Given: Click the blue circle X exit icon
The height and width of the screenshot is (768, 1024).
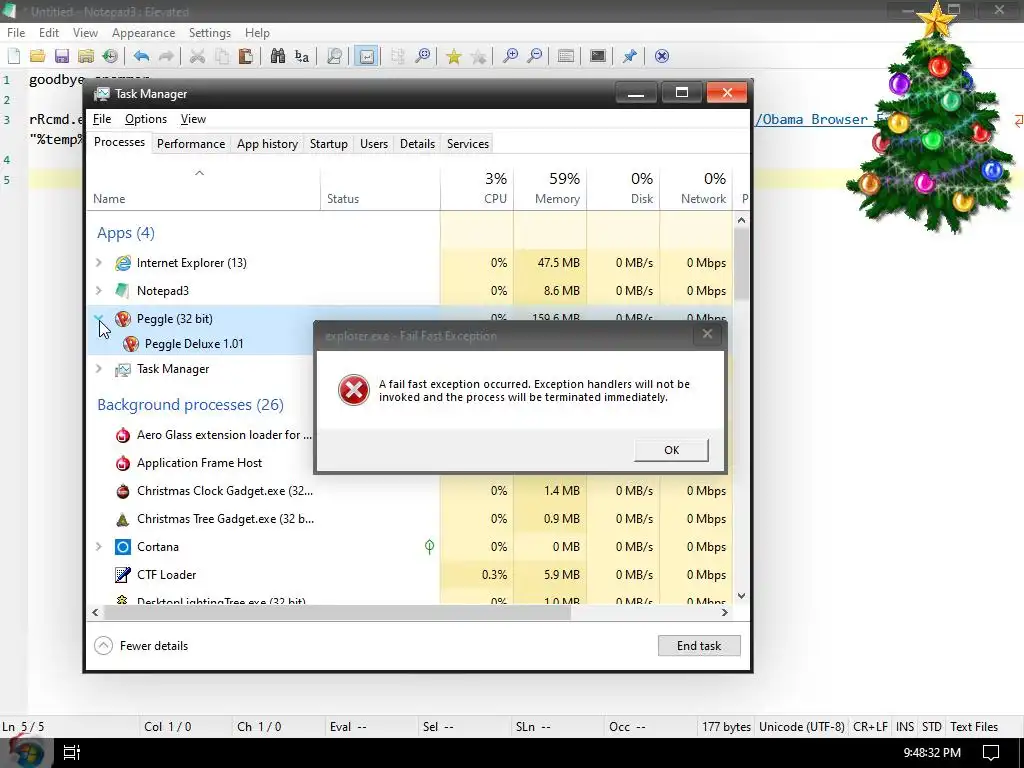Looking at the screenshot, I should [x=662, y=56].
